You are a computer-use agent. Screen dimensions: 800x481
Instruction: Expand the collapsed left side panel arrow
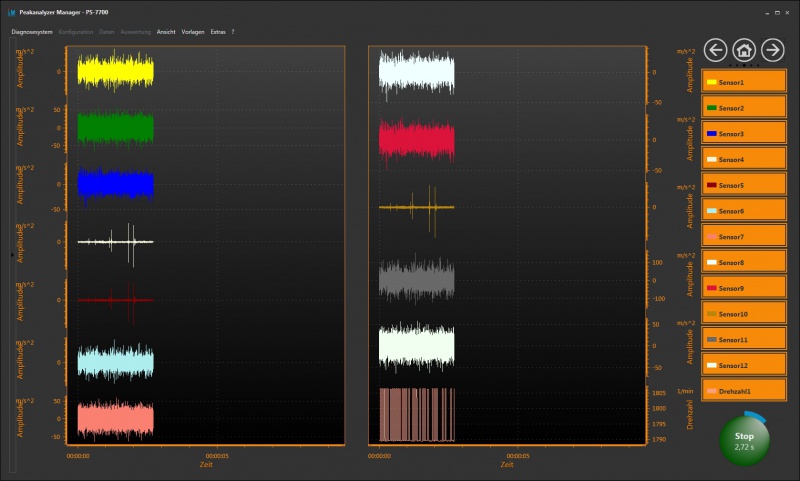(x=12, y=256)
